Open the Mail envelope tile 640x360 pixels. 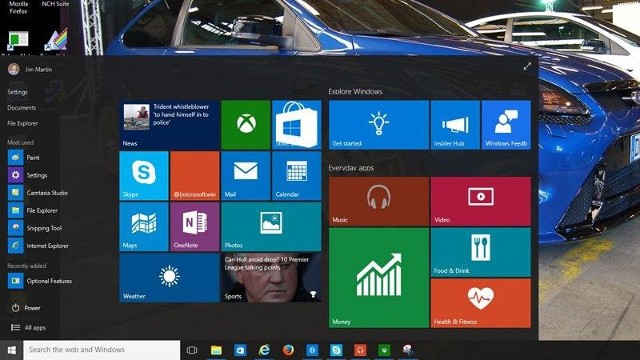click(x=246, y=176)
